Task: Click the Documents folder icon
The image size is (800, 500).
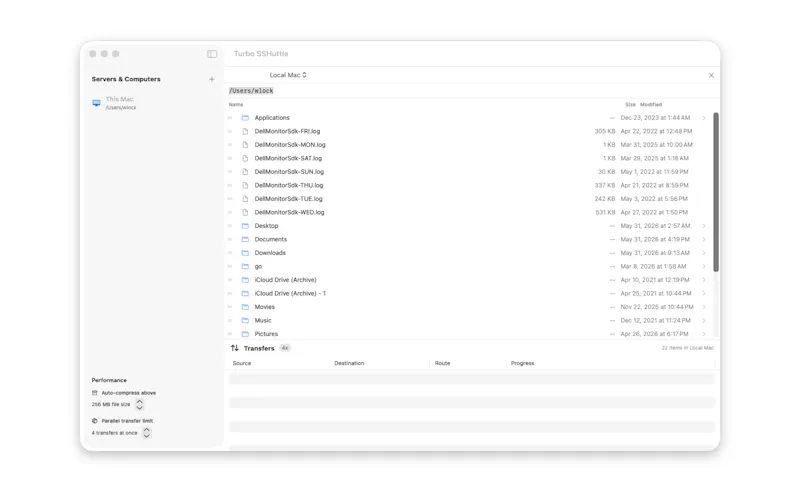Action: click(x=245, y=239)
